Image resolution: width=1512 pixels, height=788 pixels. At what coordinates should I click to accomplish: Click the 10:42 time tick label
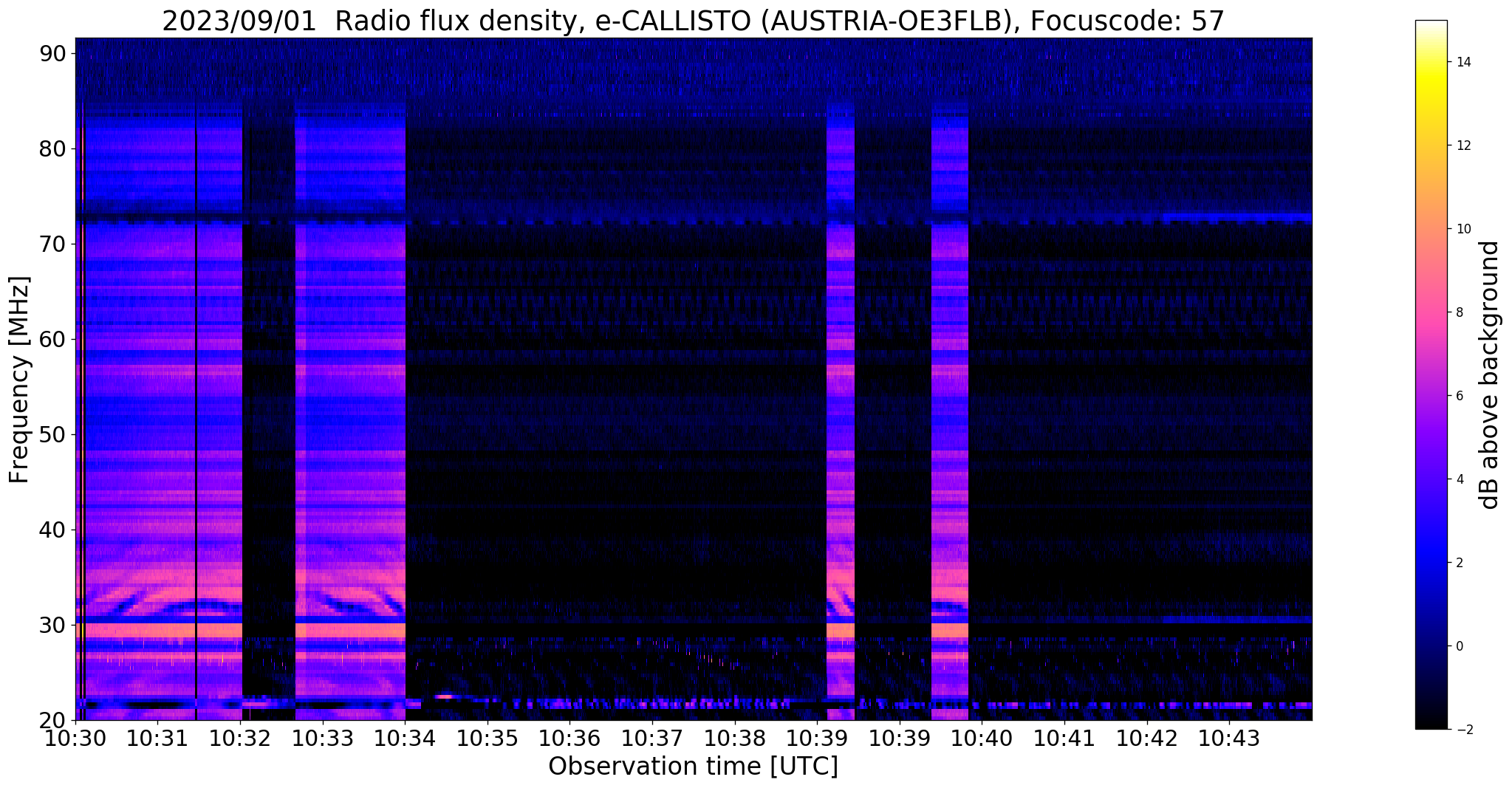pos(1147,739)
